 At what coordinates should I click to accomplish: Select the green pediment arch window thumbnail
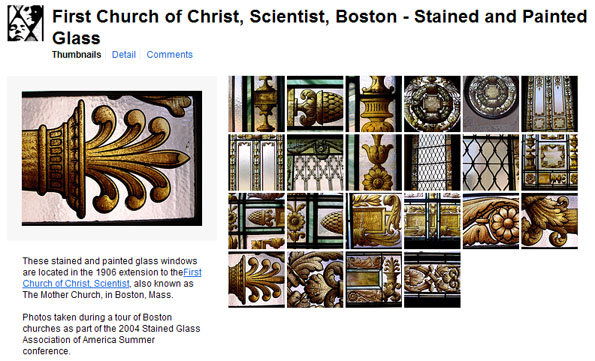[x=315, y=162]
